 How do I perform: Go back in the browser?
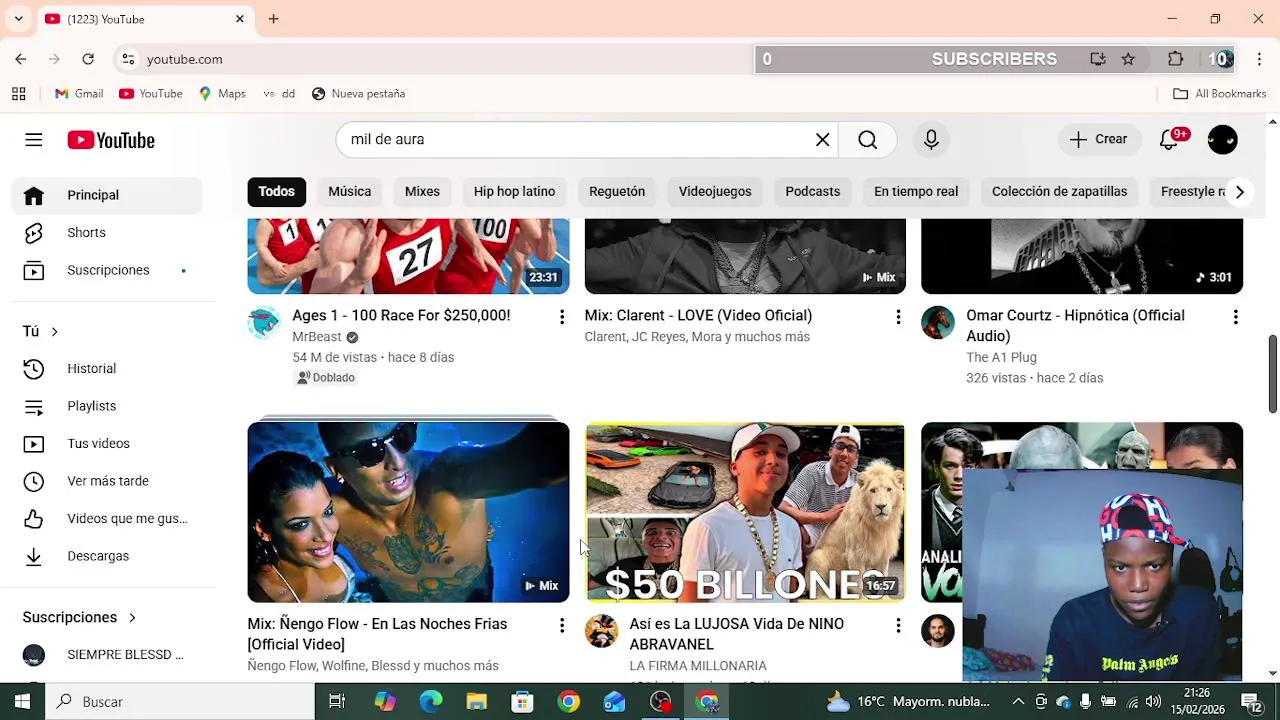click(x=21, y=59)
